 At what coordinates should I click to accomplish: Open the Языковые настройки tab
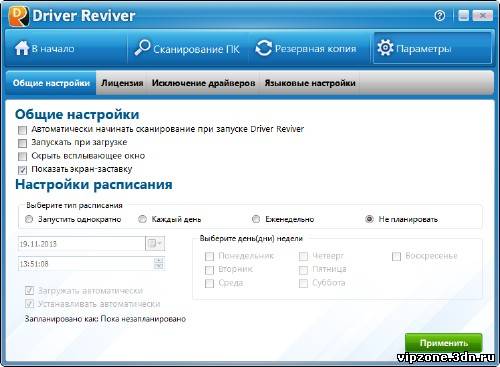tap(310, 83)
